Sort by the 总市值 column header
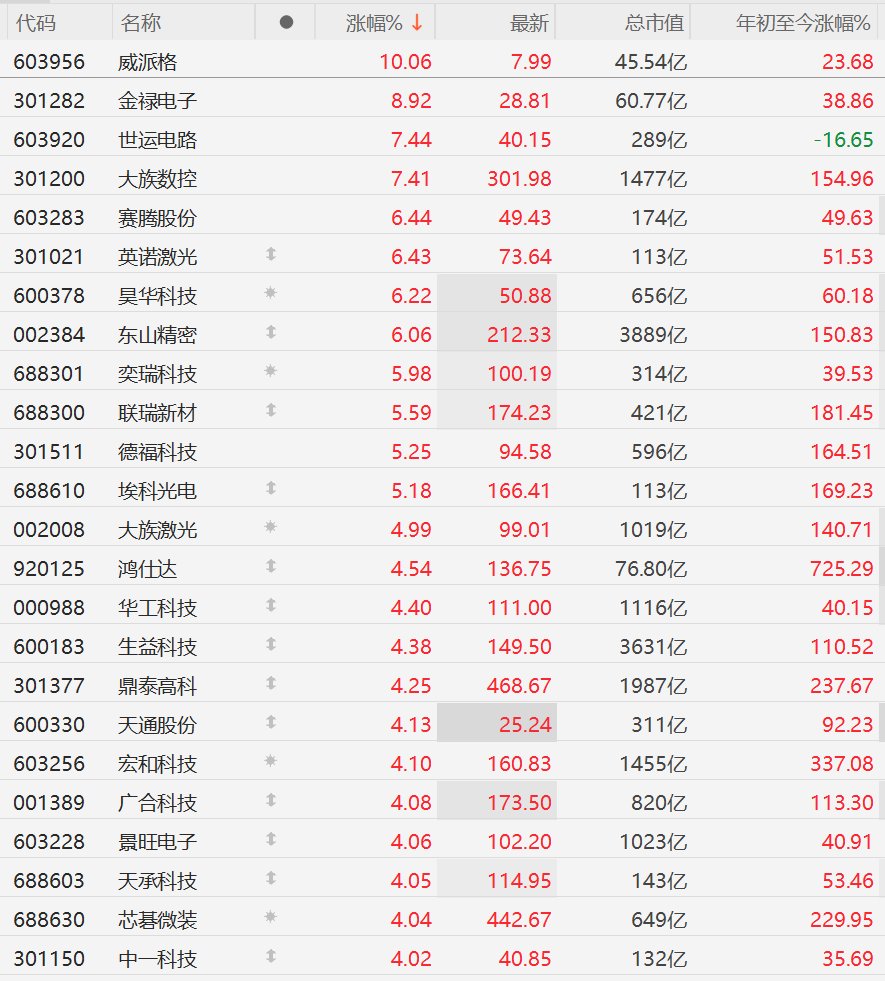 [654, 23]
